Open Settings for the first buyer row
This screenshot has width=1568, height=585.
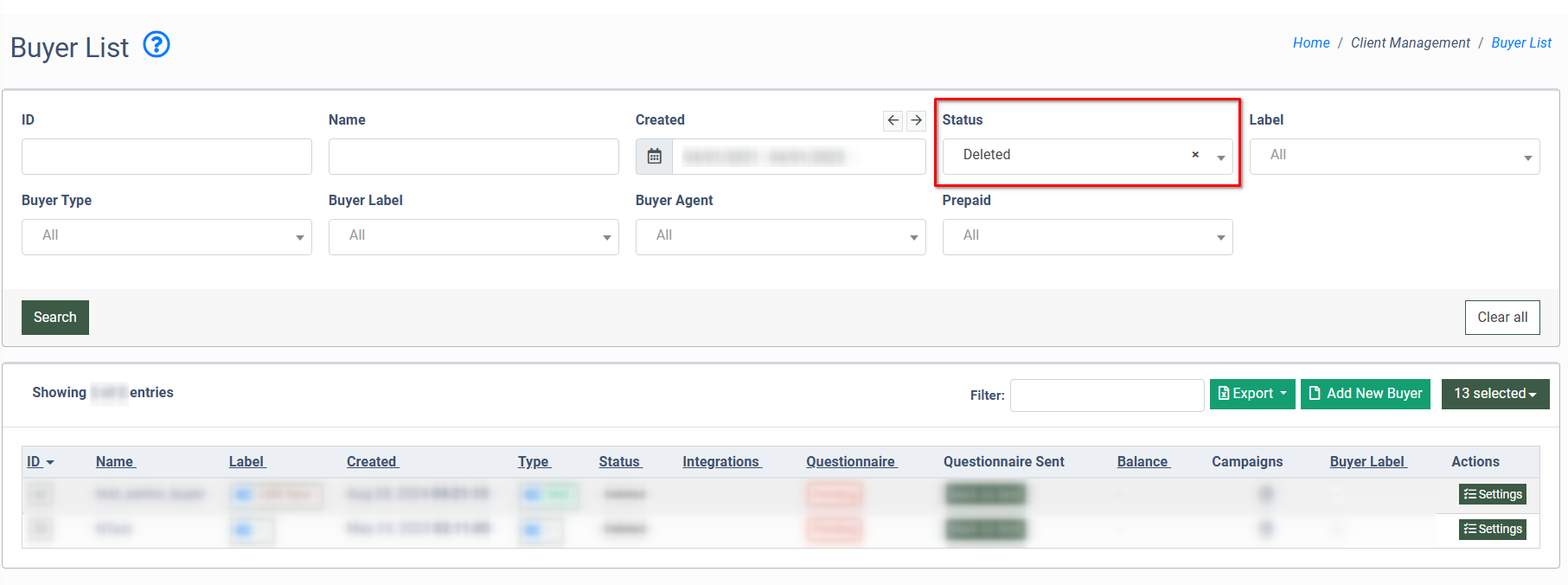tap(1492, 494)
